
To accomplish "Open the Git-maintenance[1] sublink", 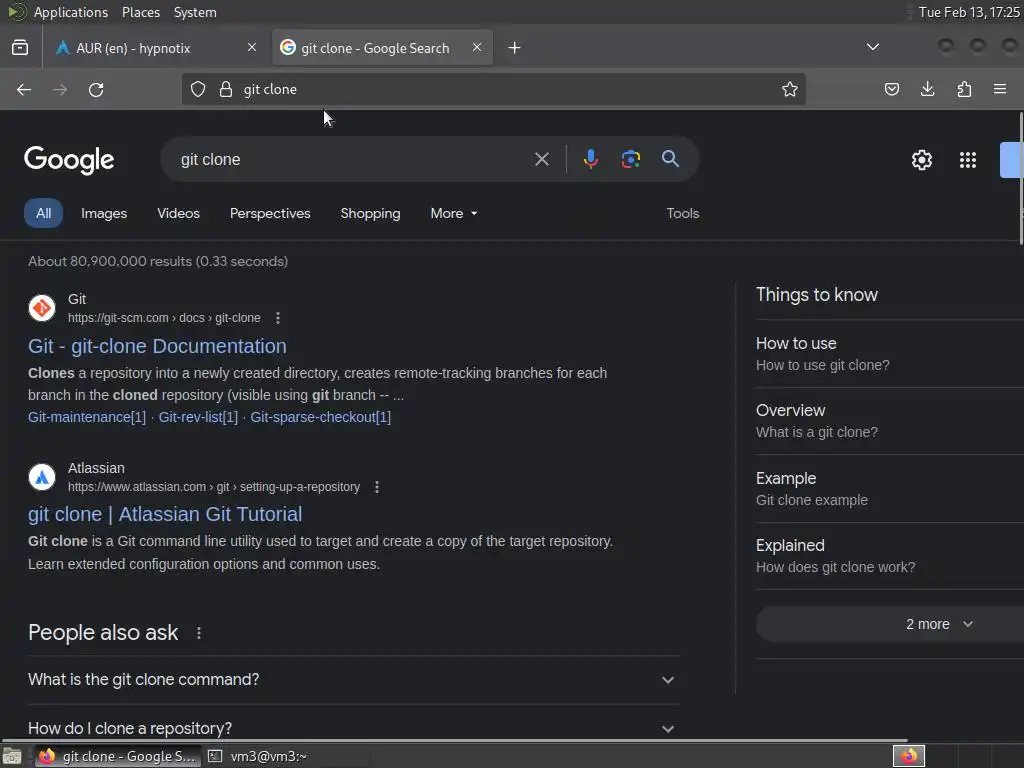I will click(x=87, y=417).
